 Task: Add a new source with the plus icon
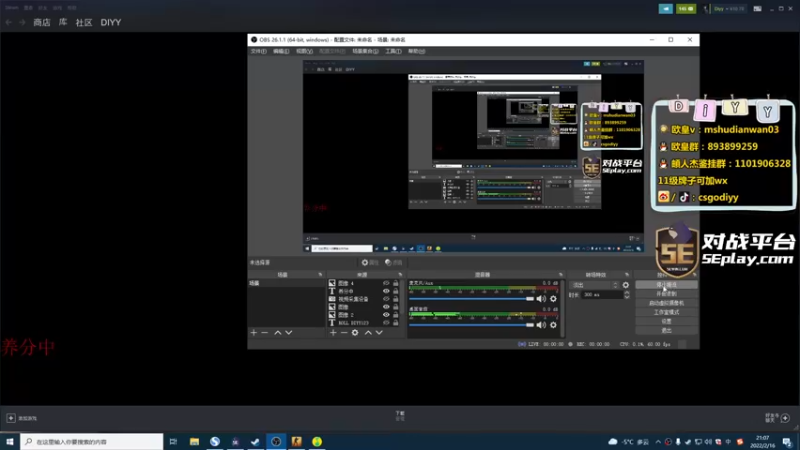click(333, 333)
